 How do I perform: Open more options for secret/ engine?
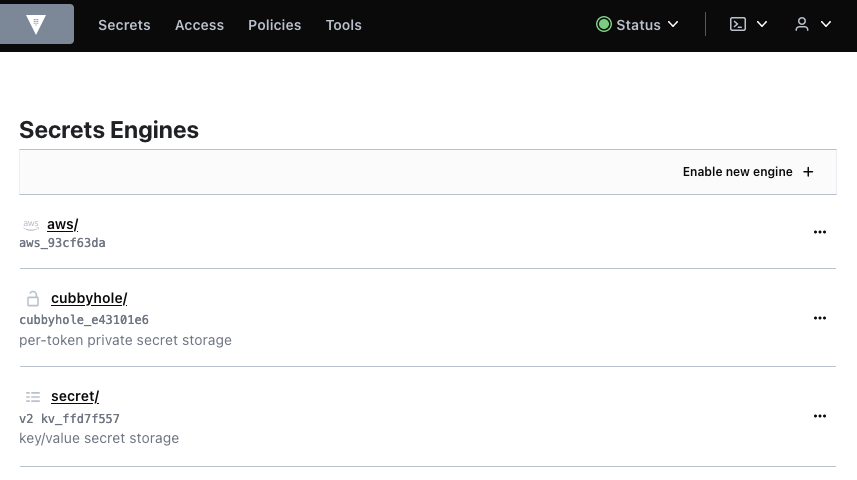coord(820,416)
